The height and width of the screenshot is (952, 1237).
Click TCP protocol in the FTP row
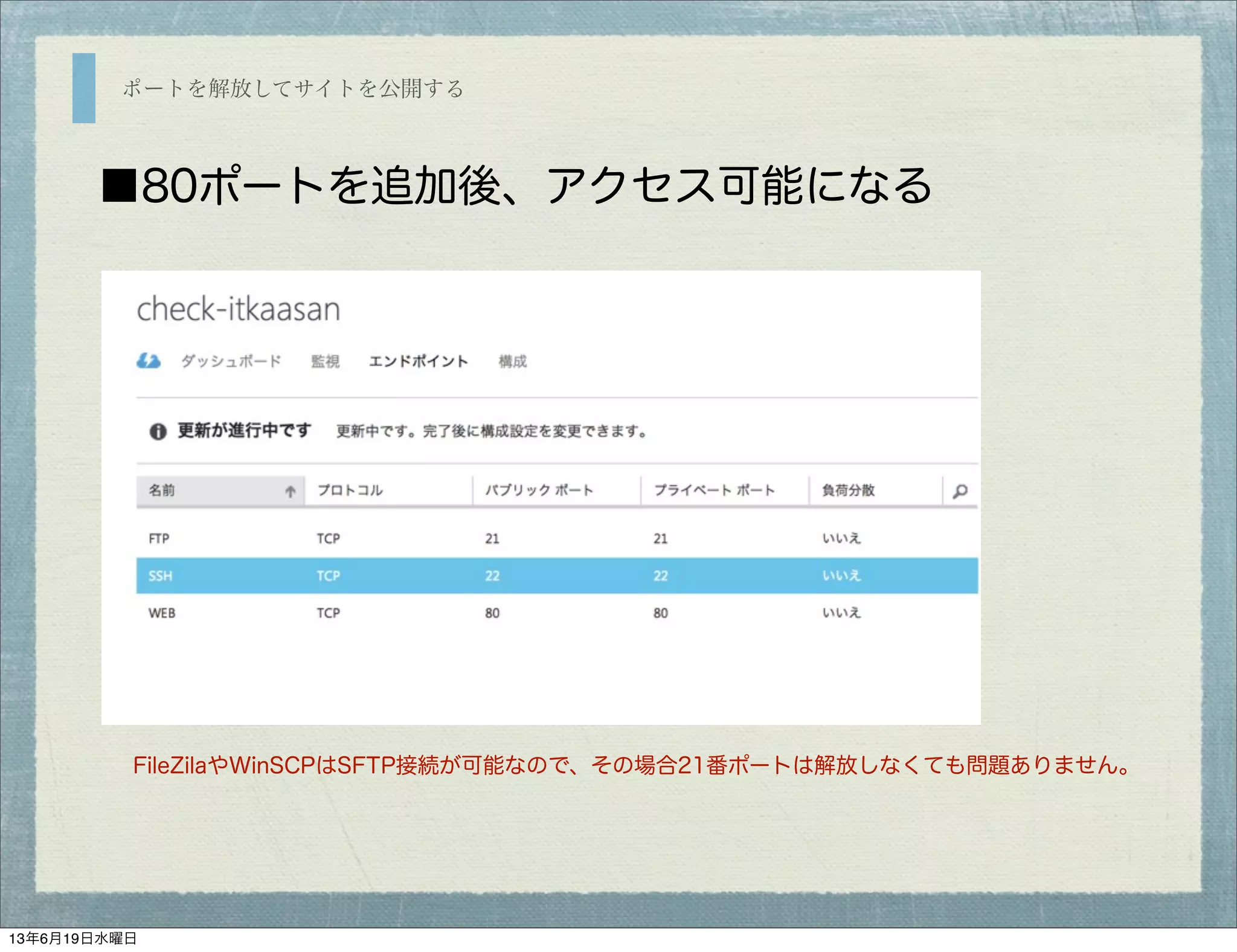click(x=329, y=538)
